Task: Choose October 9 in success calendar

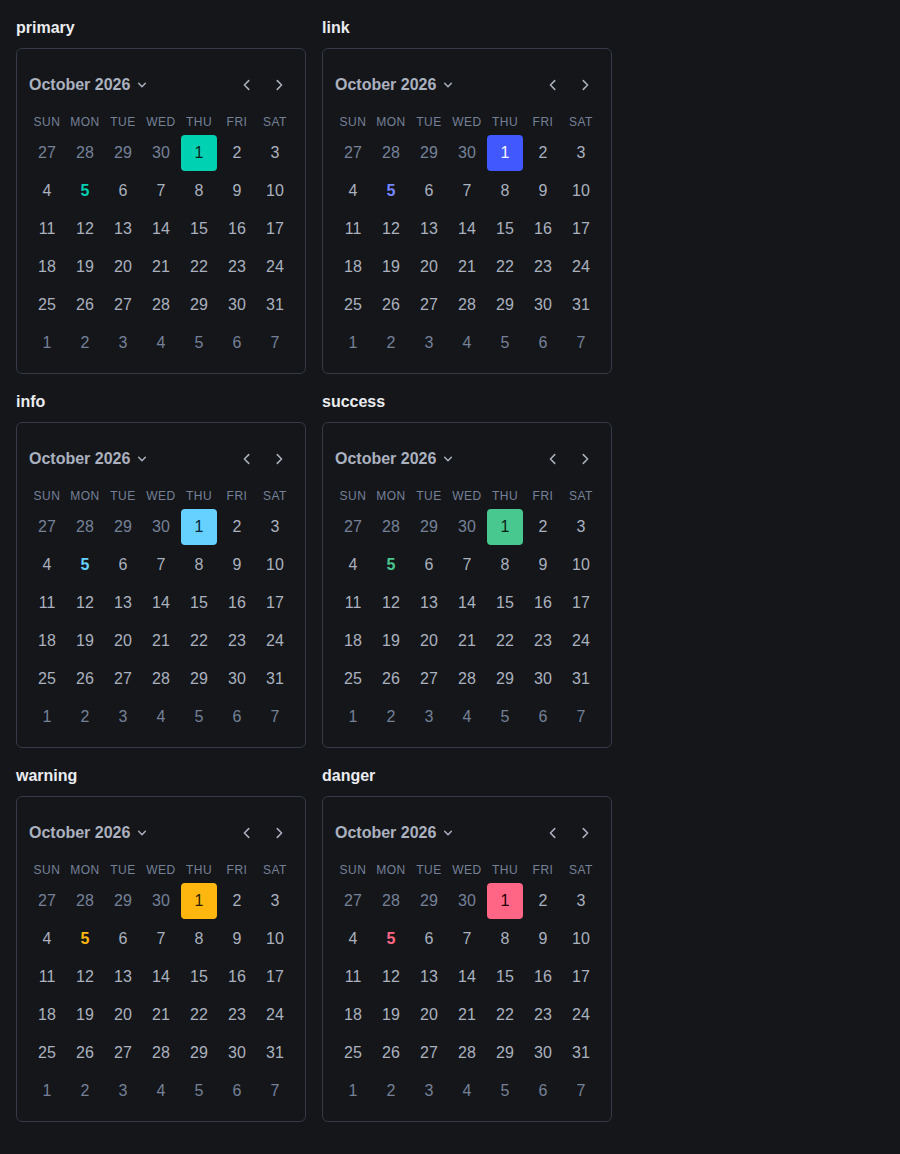Action: [x=542, y=564]
